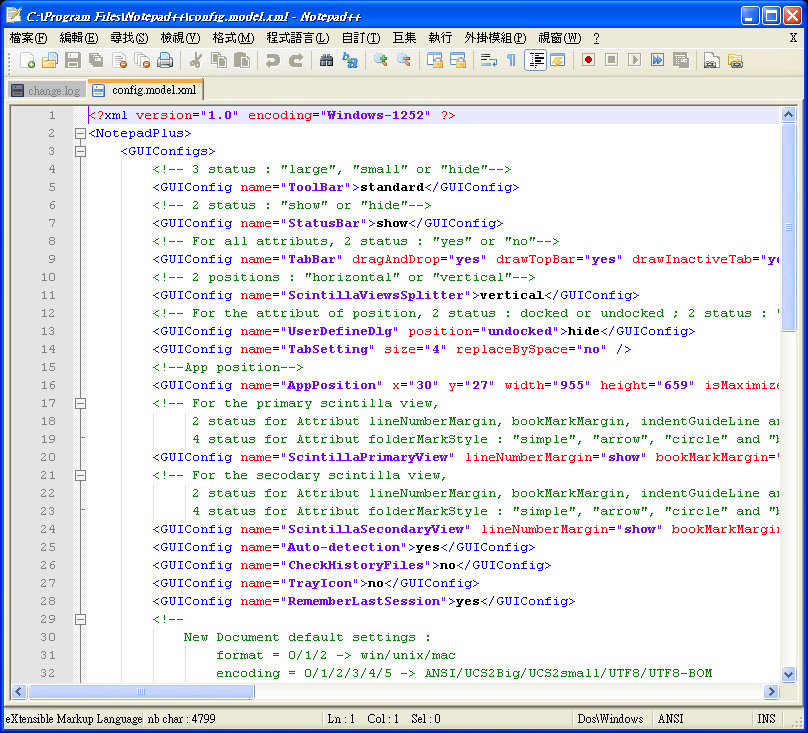
Task: Click the INS mode status bar field
Action: point(766,719)
